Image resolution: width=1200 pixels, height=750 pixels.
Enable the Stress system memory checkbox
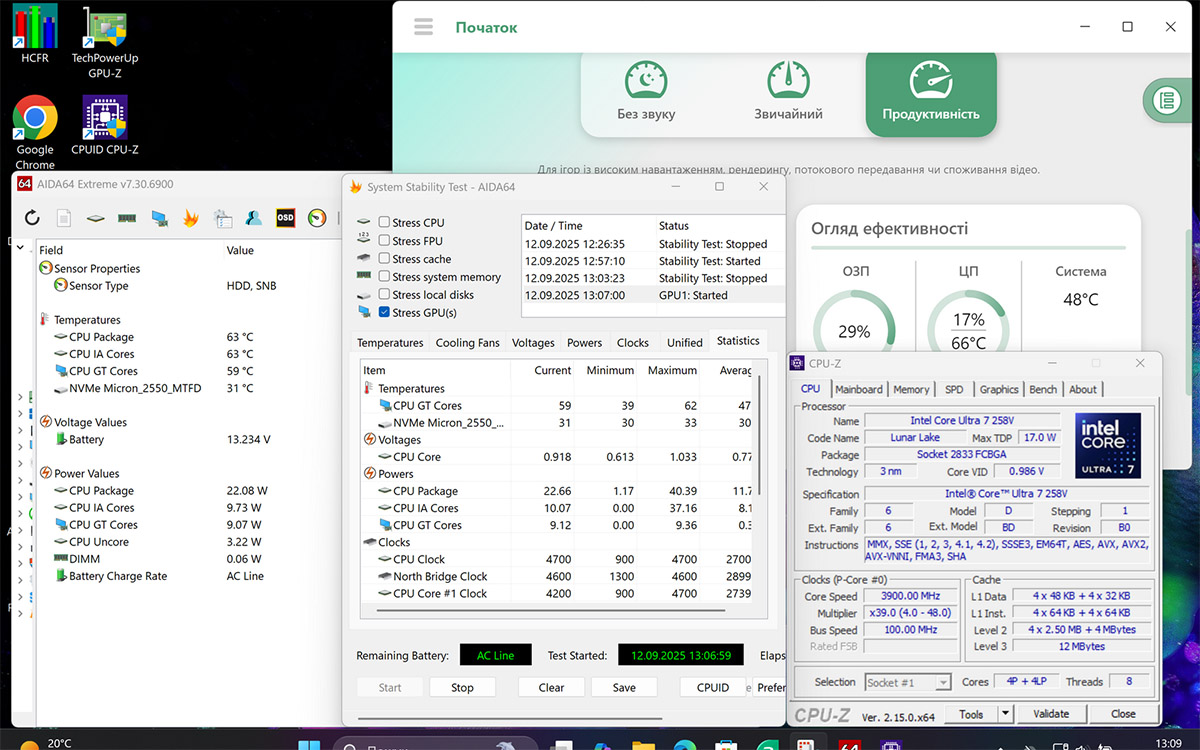384,277
